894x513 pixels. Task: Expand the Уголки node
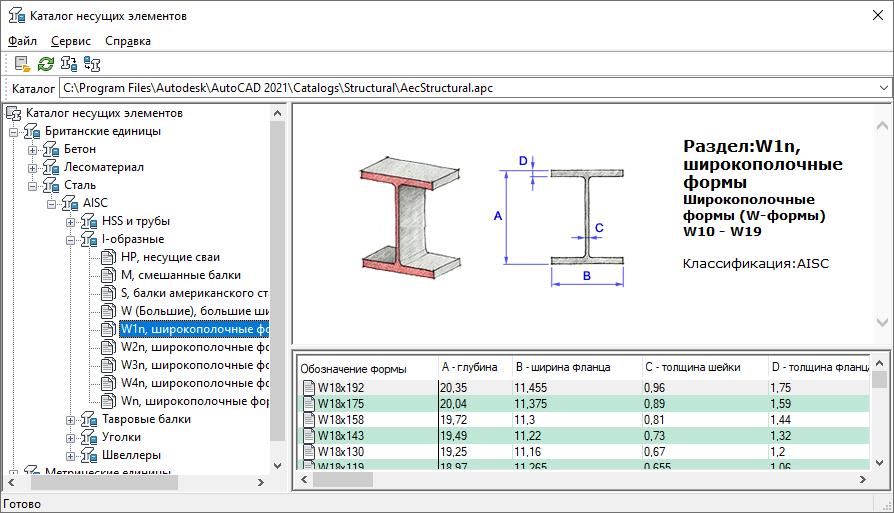point(71,438)
